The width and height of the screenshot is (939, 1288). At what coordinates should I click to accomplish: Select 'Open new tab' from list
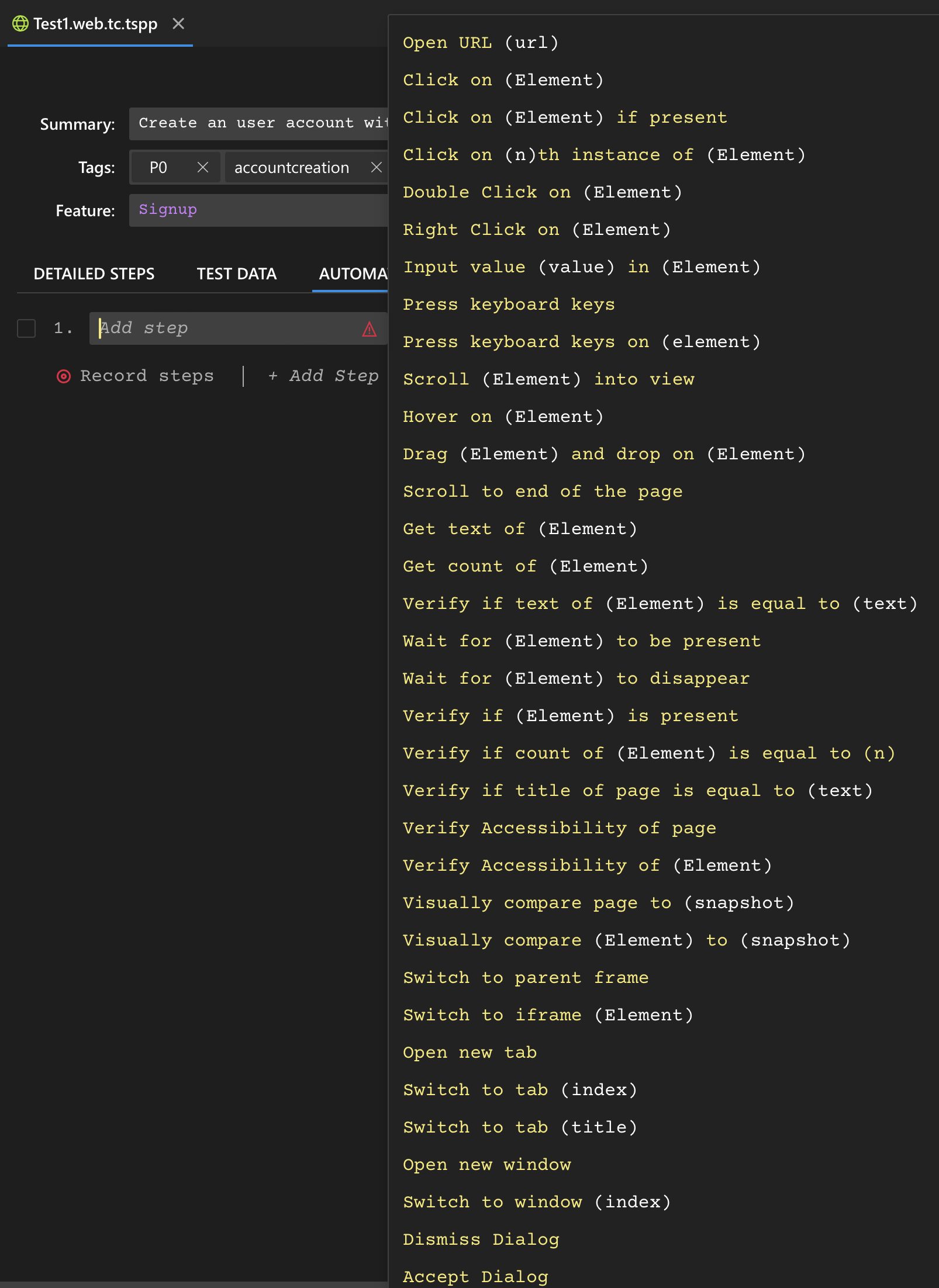pyautogui.click(x=469, y=1052)
